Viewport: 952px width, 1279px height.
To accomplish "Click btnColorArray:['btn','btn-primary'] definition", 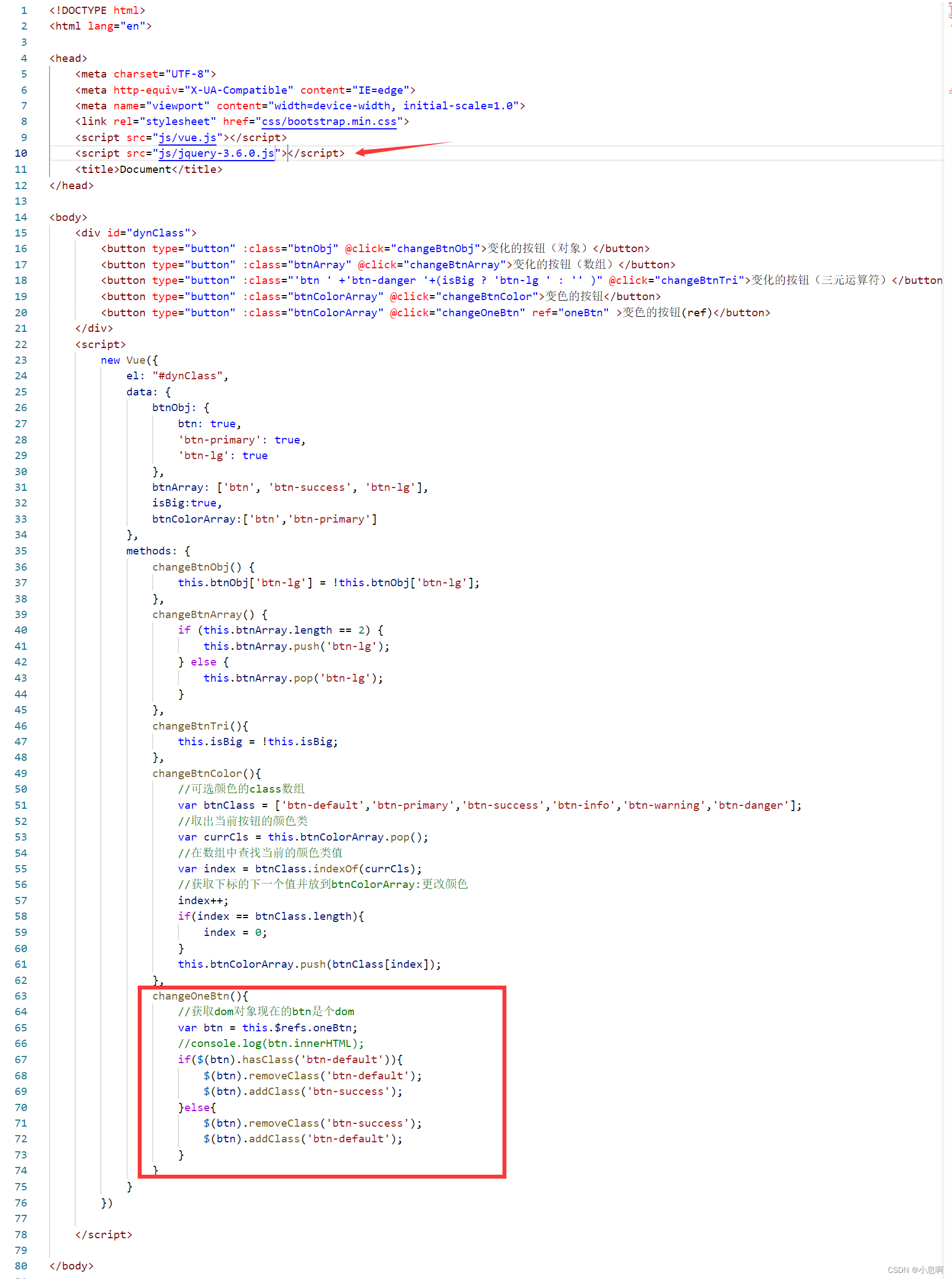I will point(264,519).
